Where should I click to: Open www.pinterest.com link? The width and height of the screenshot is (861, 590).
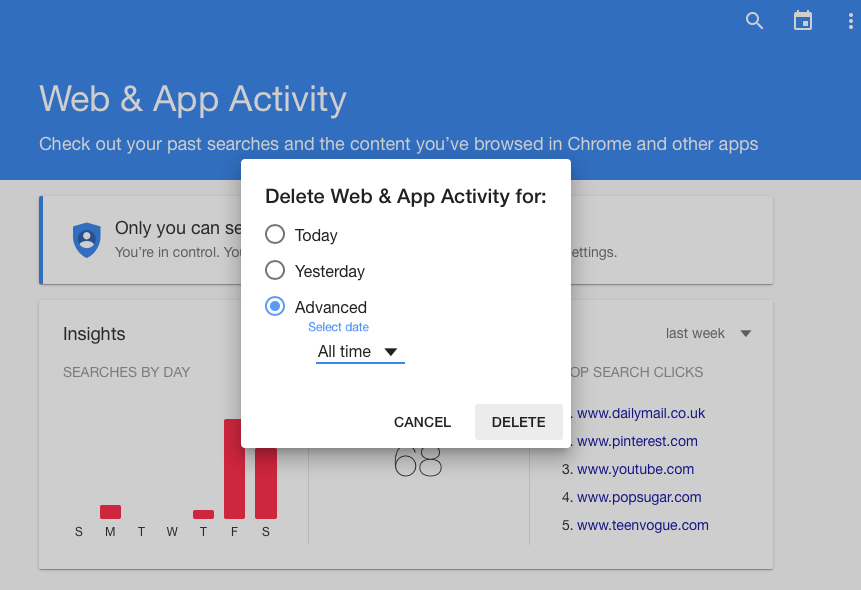pyautogui.click(x=637, y=441)
